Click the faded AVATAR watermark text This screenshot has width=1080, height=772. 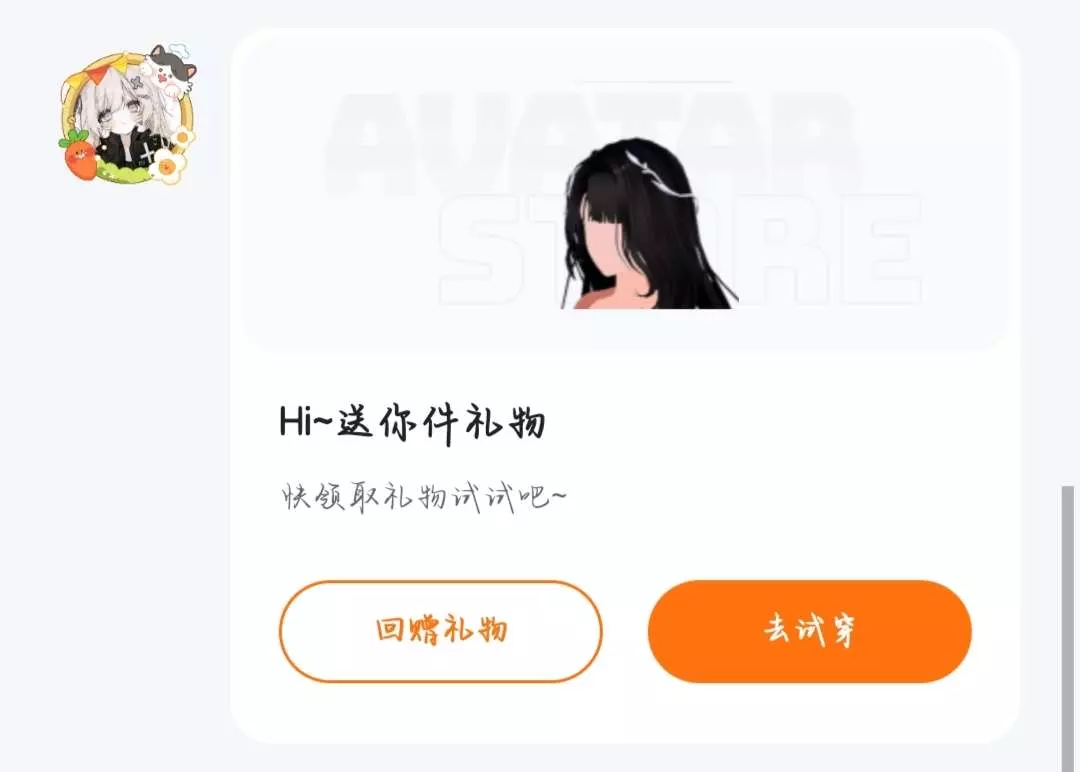tap(592, 143)
